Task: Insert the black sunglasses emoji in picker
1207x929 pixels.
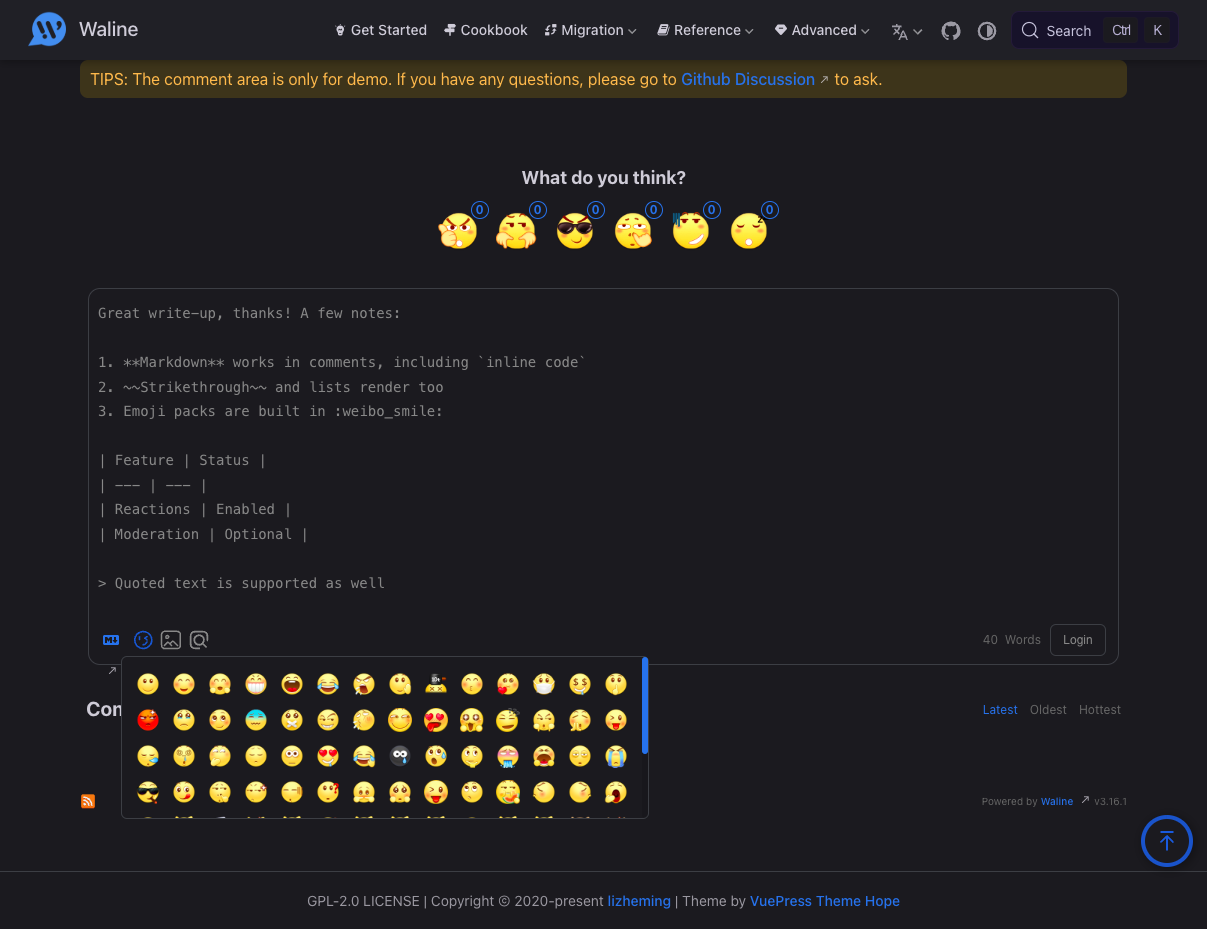Action: (148, 792)
